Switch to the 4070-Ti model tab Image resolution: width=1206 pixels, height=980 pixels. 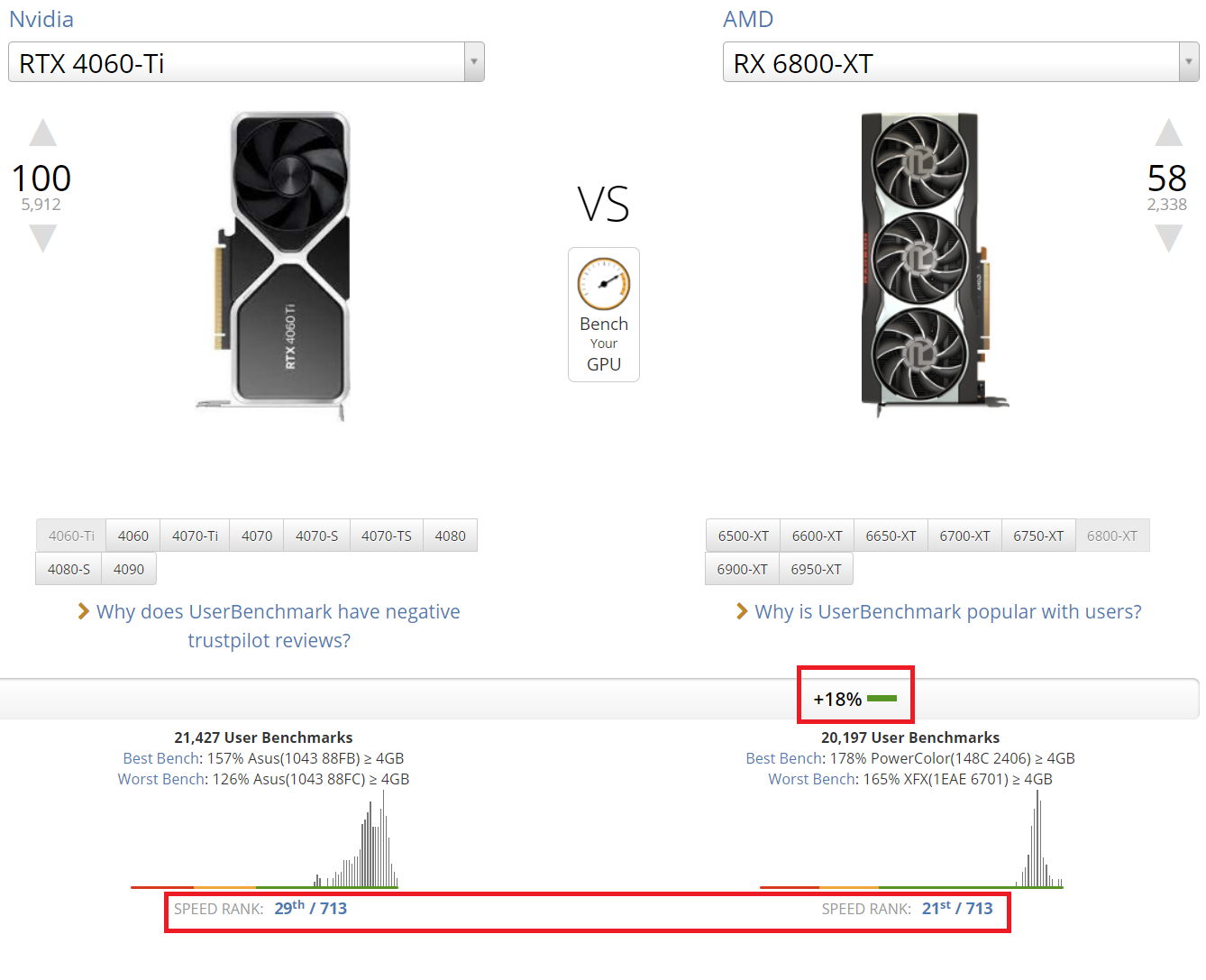[195, 536]
